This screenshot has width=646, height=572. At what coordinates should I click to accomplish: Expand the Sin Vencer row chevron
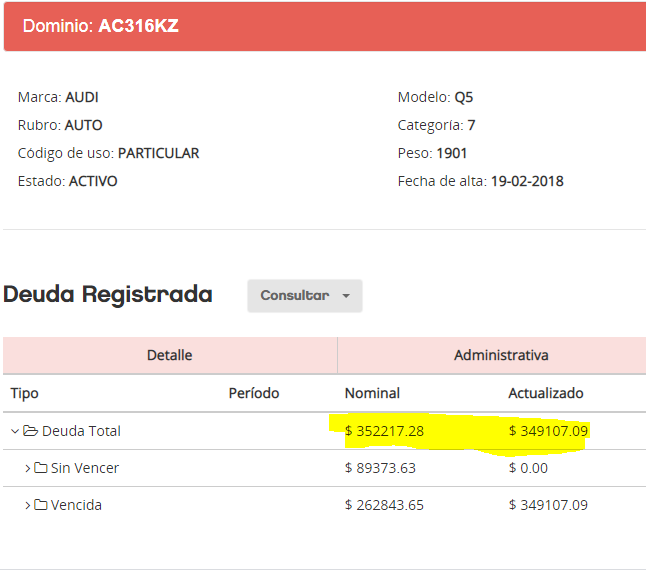[x=28, y=469]
